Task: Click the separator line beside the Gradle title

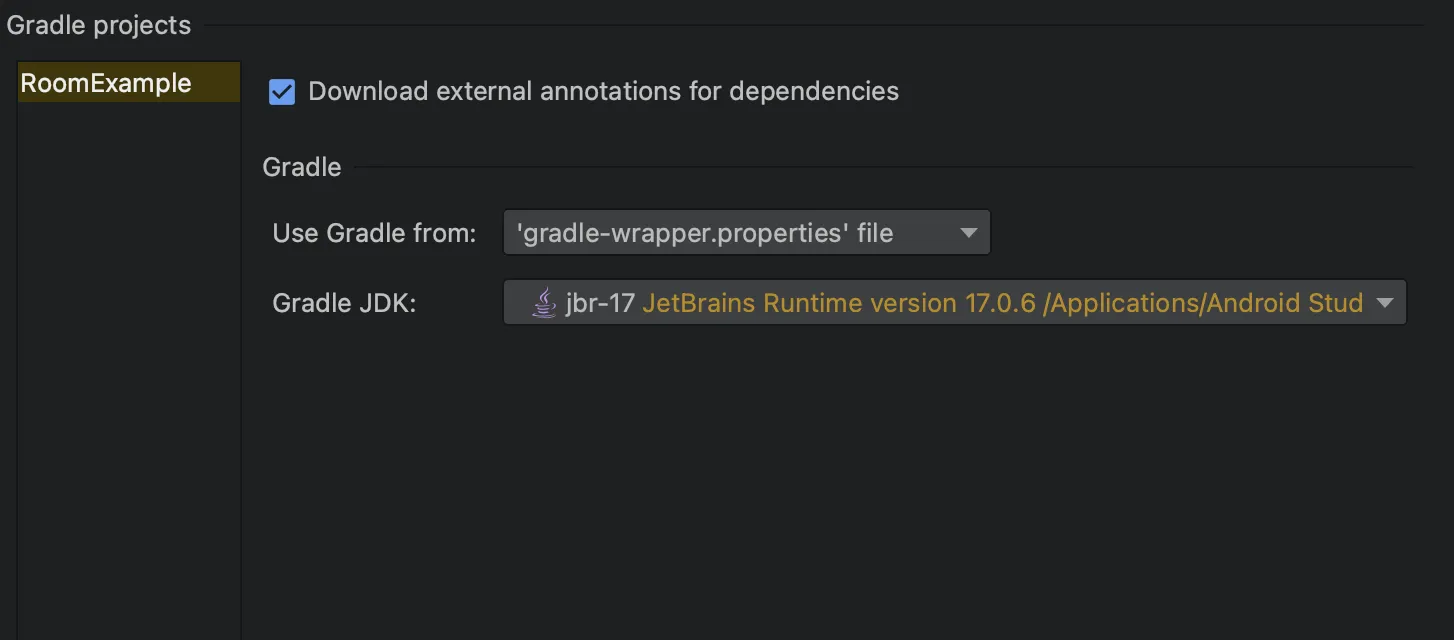Action: tap(880, 167)
